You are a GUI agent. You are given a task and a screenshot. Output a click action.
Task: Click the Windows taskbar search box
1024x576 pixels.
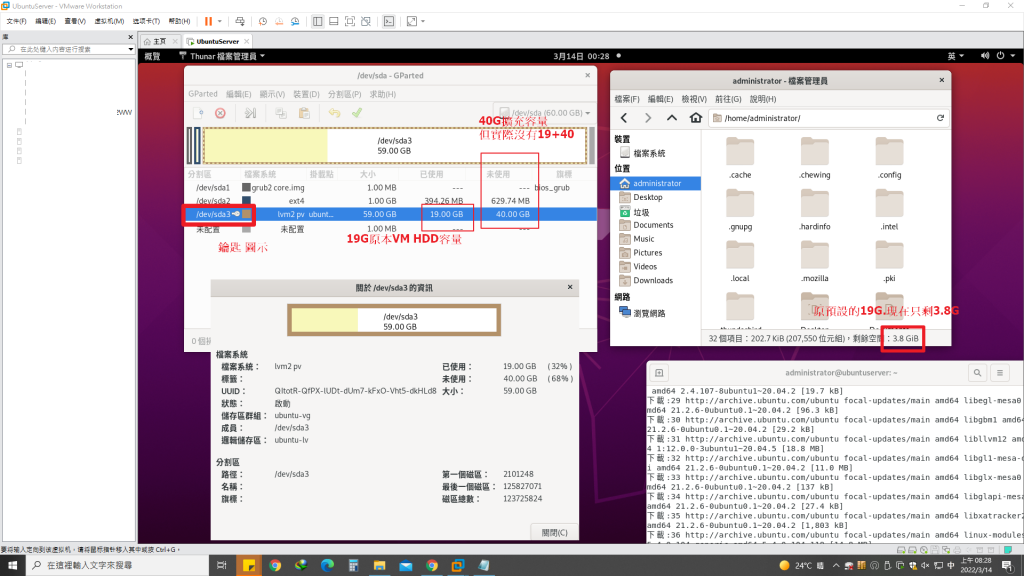pyautogui.click(x=118, y=565)
